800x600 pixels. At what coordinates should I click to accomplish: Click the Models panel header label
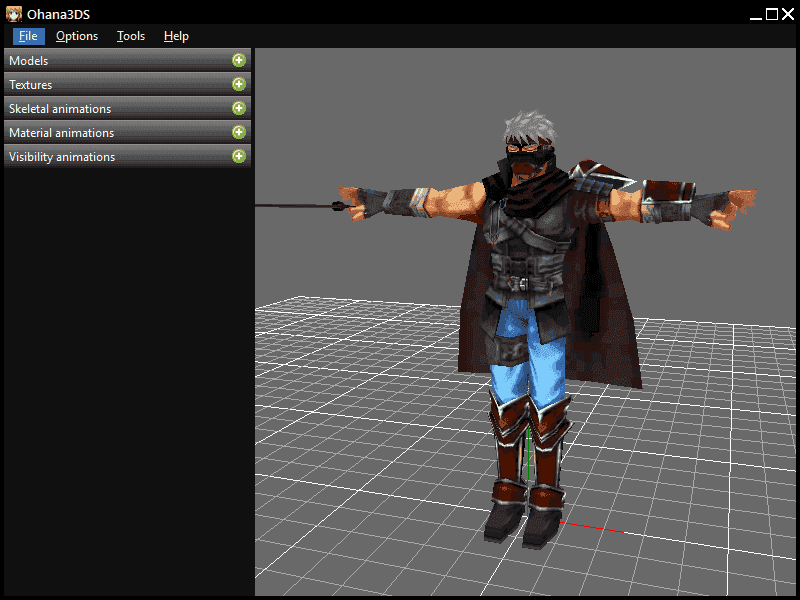(x=29, y=61)
